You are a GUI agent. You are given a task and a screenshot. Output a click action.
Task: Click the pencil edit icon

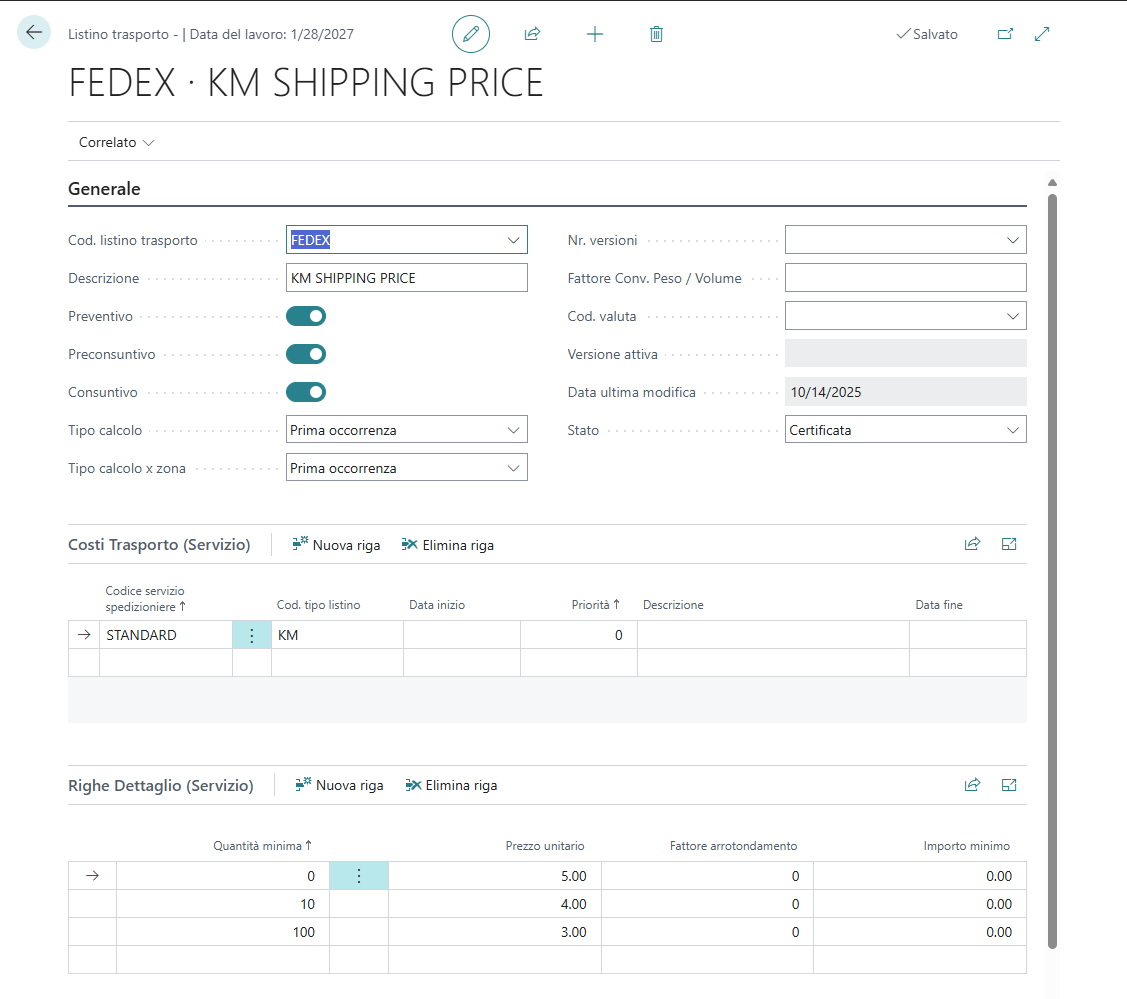pyautogui.click(x=471, y=34)
